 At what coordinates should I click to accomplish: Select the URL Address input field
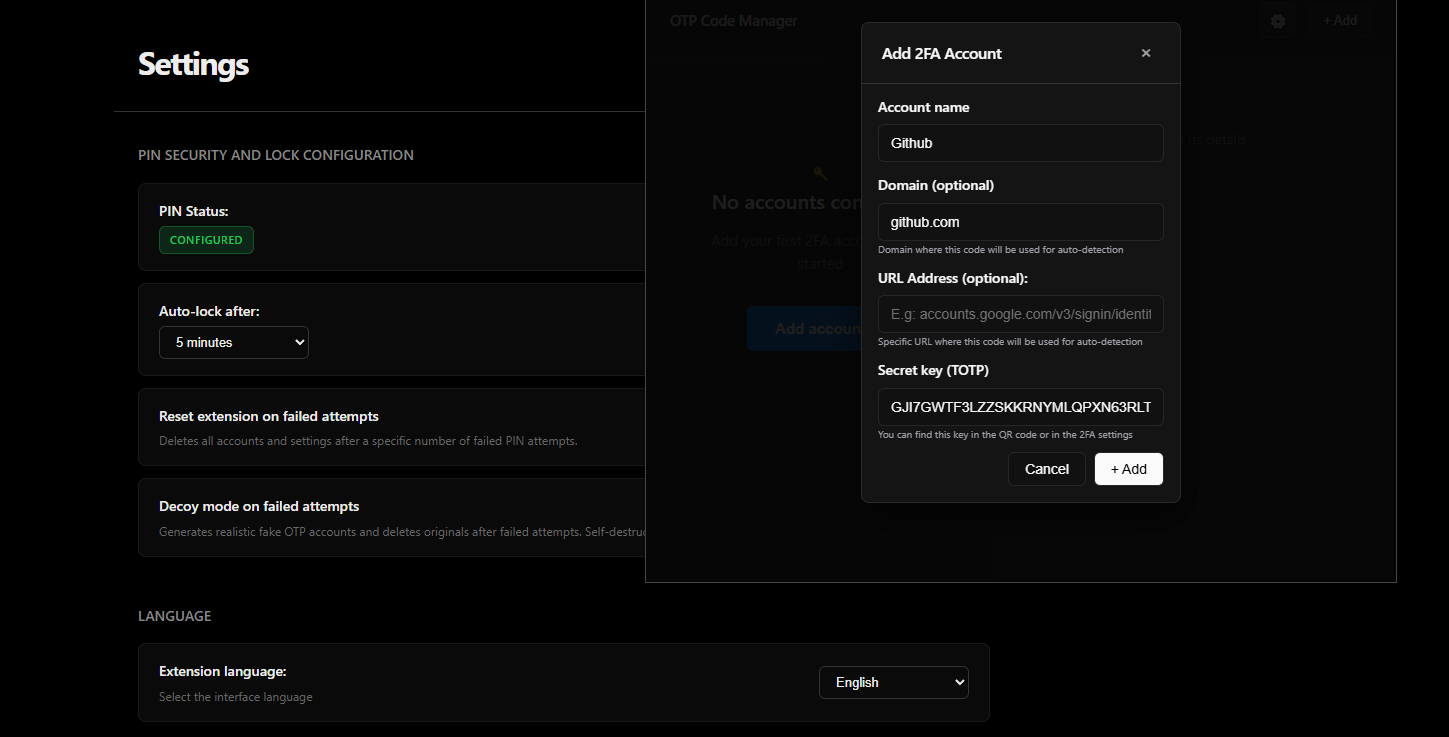1020,314
